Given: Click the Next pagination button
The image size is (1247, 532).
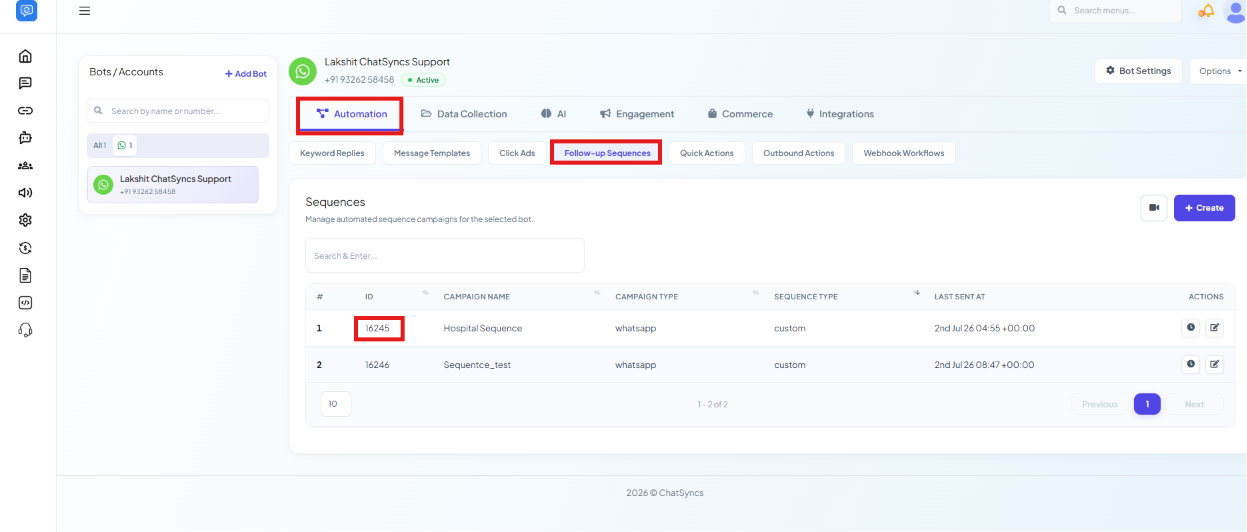Looking at the screenshot, I should [1194, 404].
